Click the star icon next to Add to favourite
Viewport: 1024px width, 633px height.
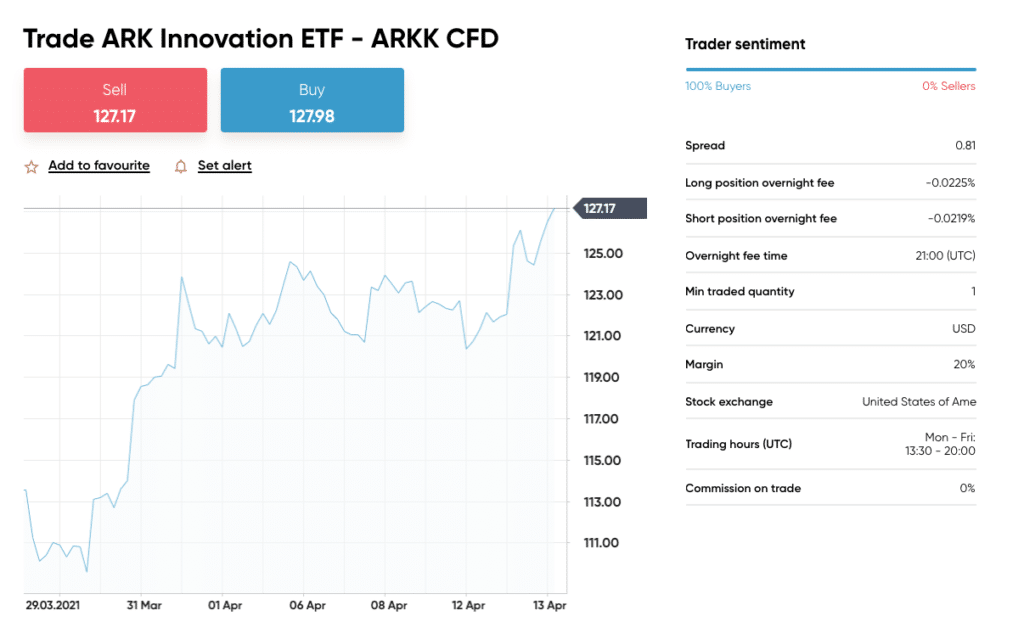point(31,165)
